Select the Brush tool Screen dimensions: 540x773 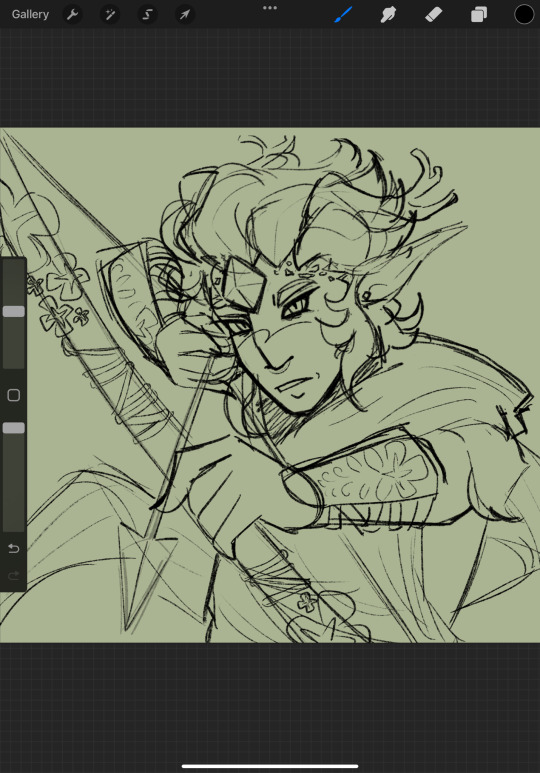coord(343,14)
